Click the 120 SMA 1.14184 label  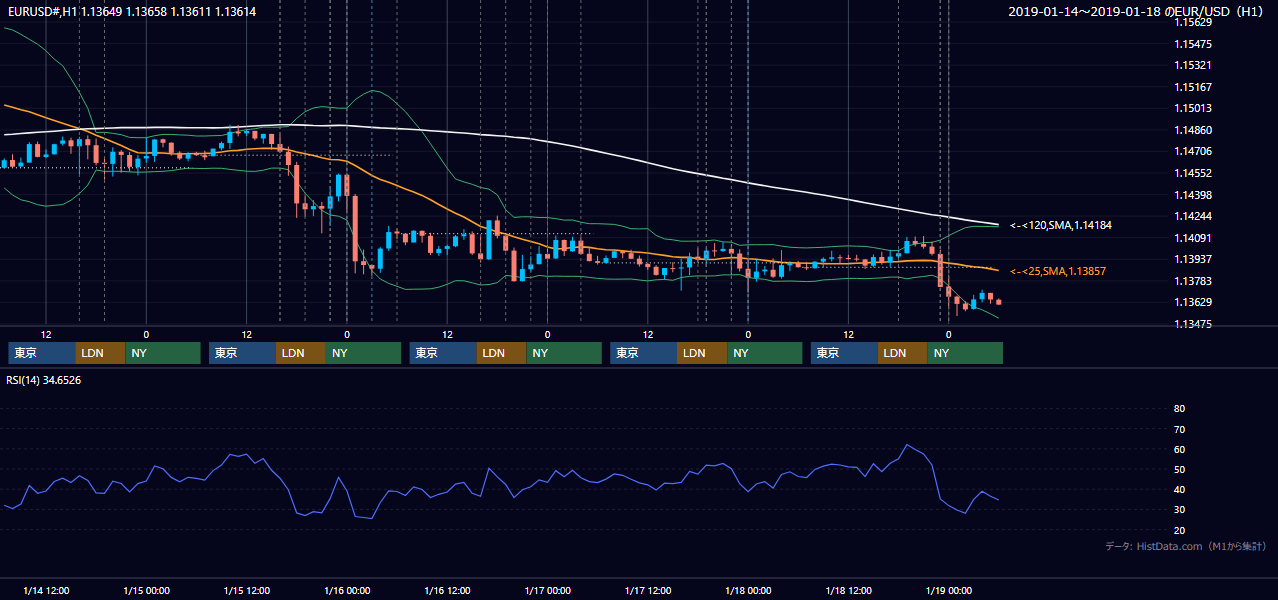click(1061, 226)
